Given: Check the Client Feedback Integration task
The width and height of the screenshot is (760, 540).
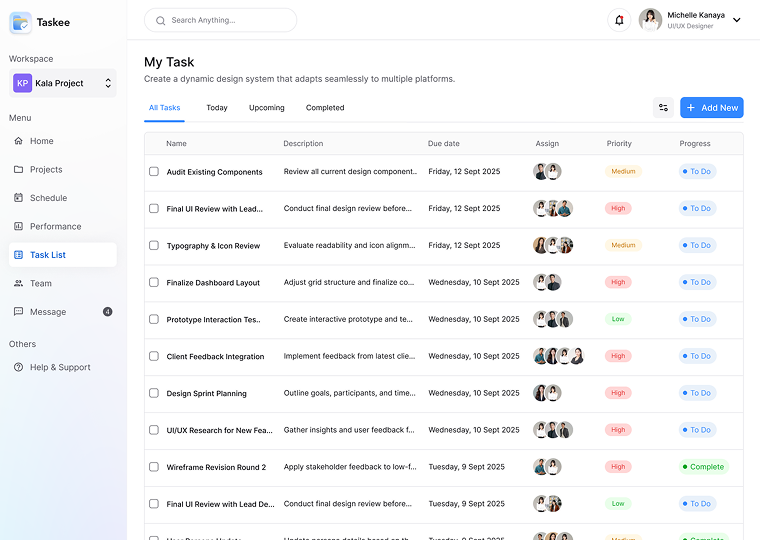Looking at the screenshot, I should pyautogui.click(x=154, y=356).
